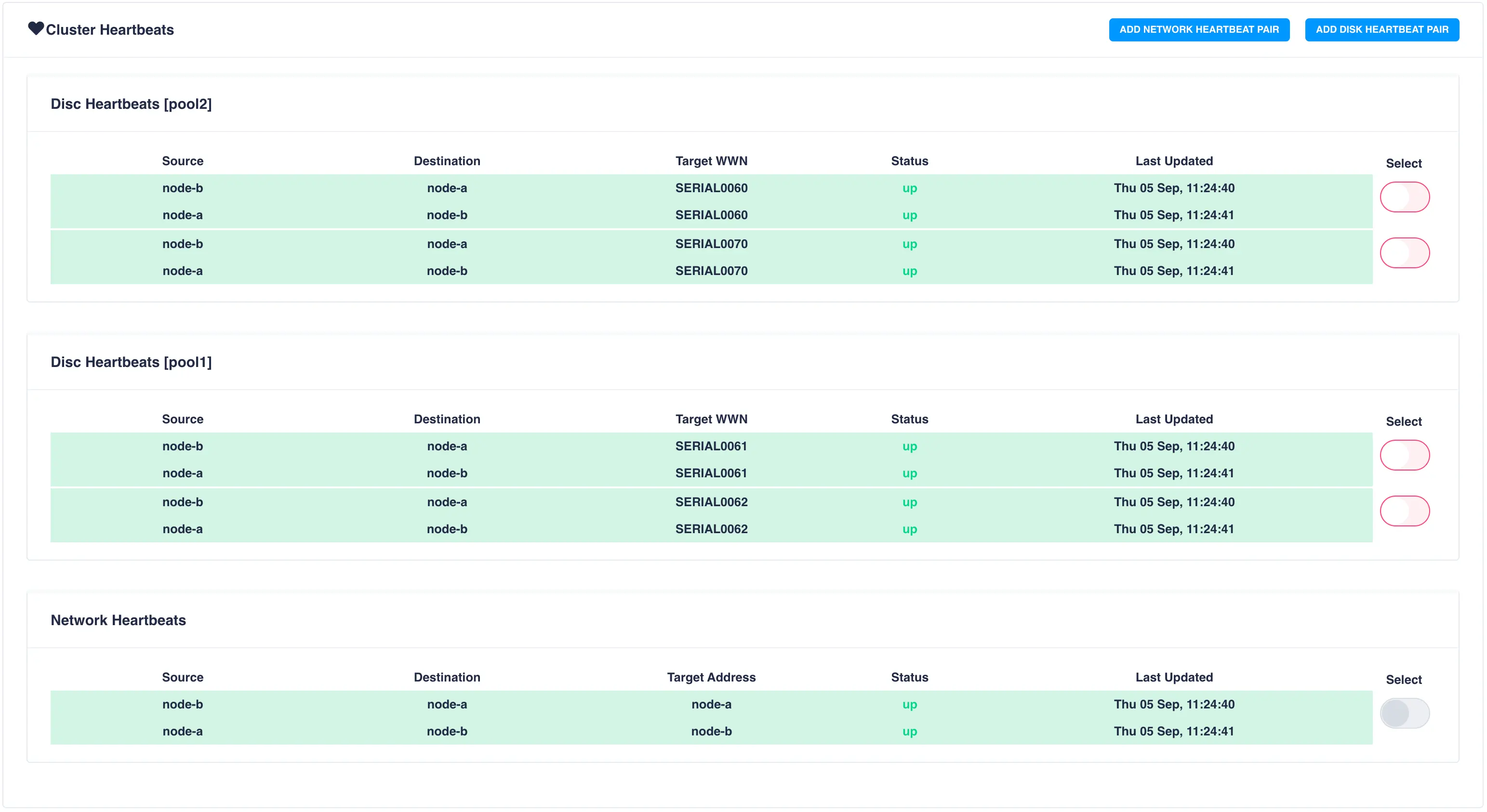
Task: Click Destination column header in pool2 table
Action: point(447,161)
